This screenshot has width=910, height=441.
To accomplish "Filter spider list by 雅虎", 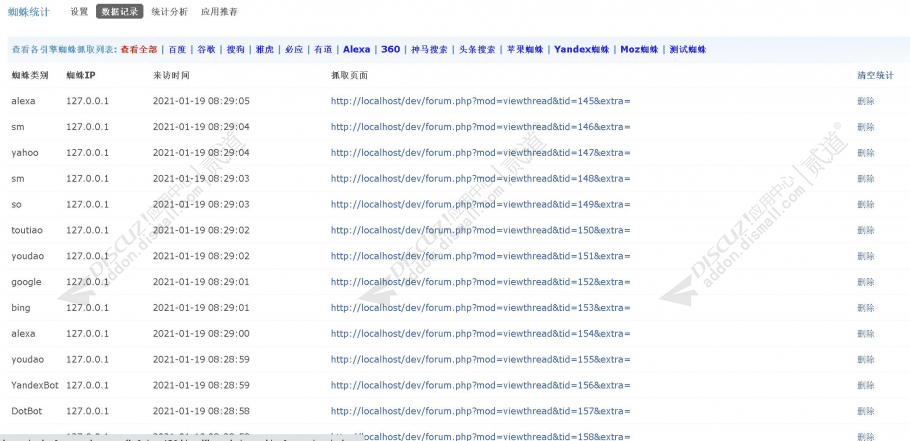I will coord(265,49).
